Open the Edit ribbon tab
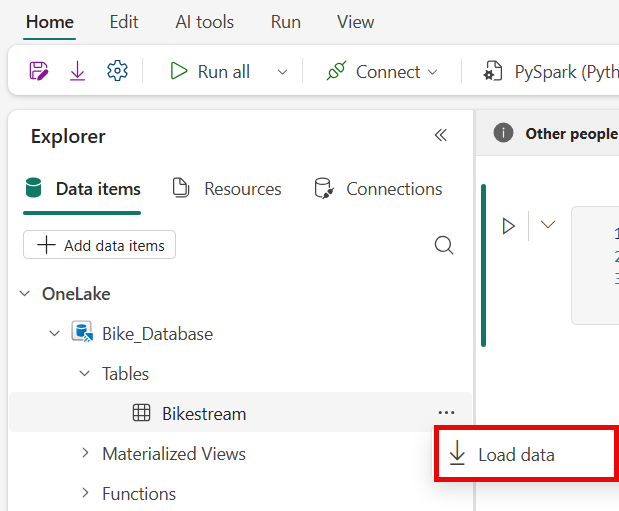 click(124, 22)
